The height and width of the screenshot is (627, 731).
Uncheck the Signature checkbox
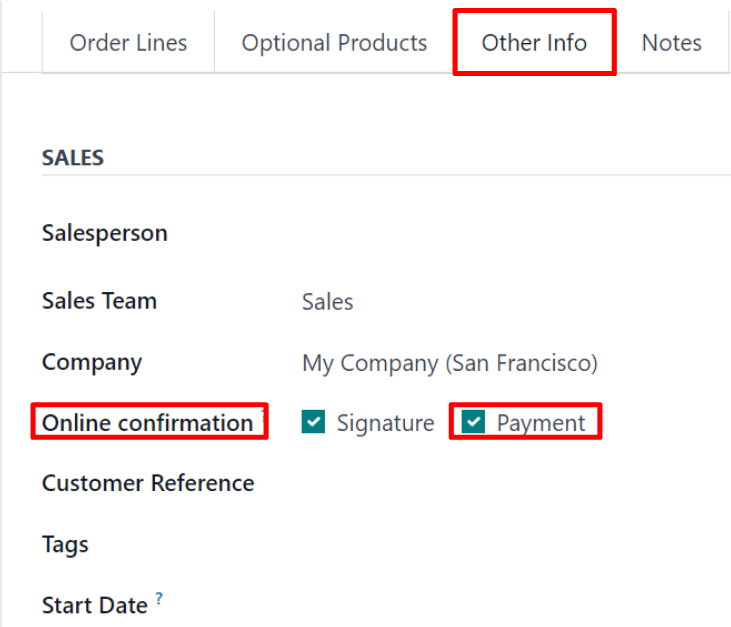click(314, 423)
